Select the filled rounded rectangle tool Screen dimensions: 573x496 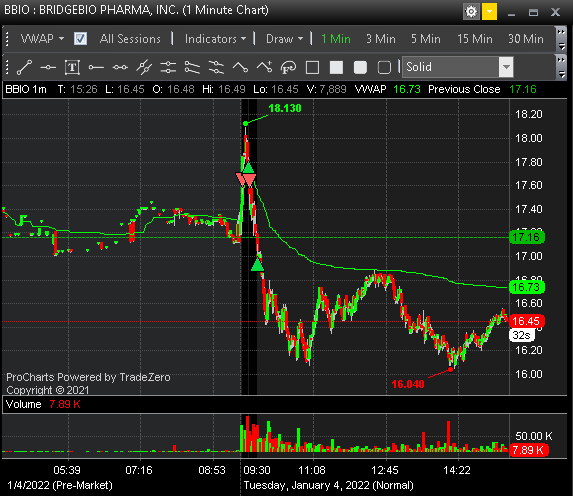pos(360,67)
